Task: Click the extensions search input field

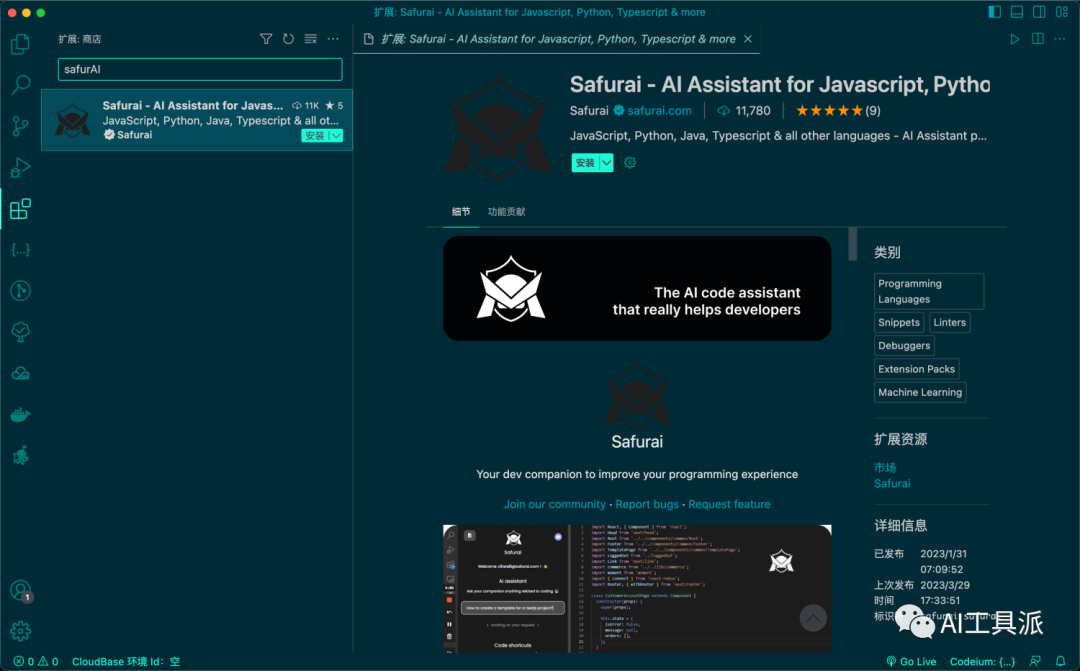Action: (200, 69)
